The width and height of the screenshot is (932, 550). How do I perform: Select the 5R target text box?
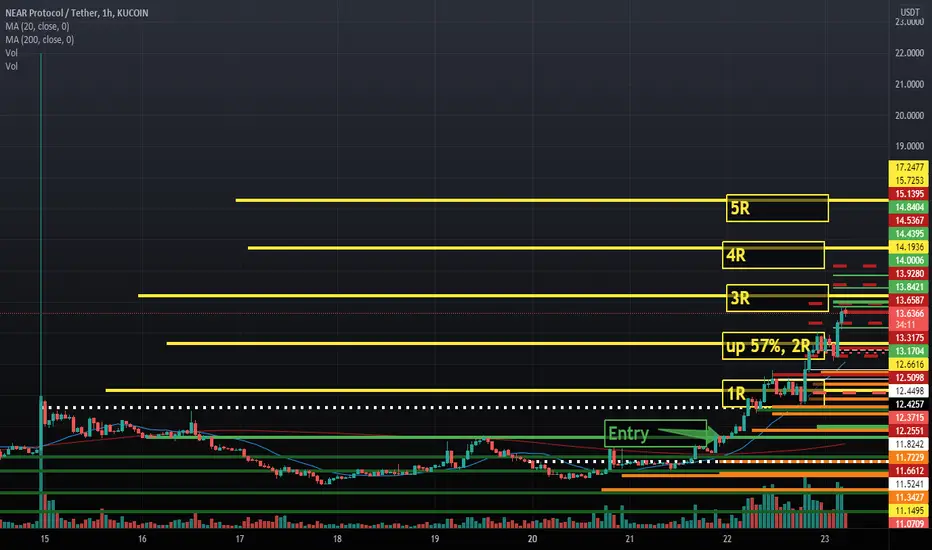(777, 208)
